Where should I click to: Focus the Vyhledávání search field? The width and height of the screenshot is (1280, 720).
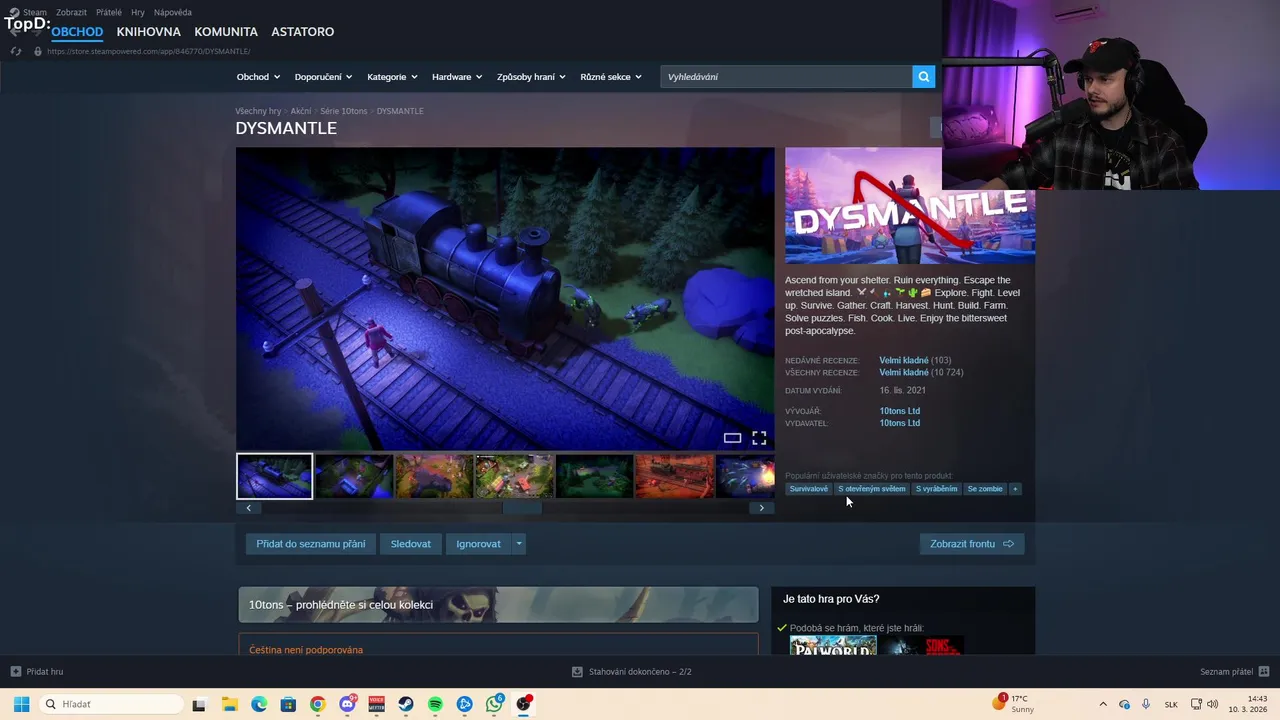pyautogui.click(x=786, y=77)
